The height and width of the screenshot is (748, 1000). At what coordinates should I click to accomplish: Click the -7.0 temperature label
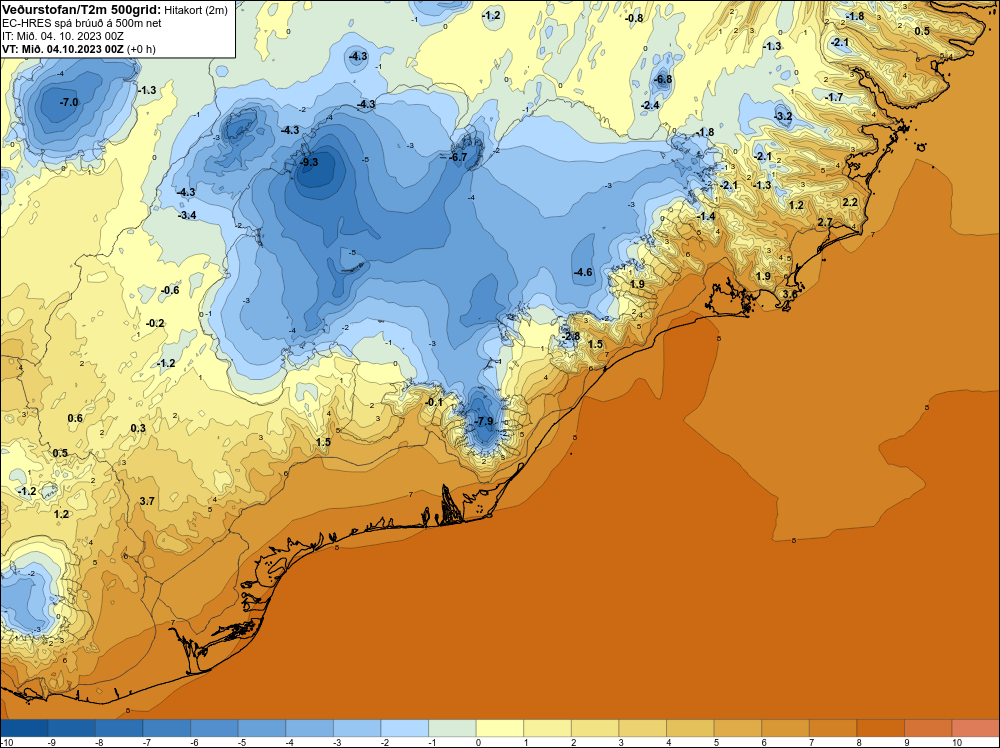click(x=69, y=102)
